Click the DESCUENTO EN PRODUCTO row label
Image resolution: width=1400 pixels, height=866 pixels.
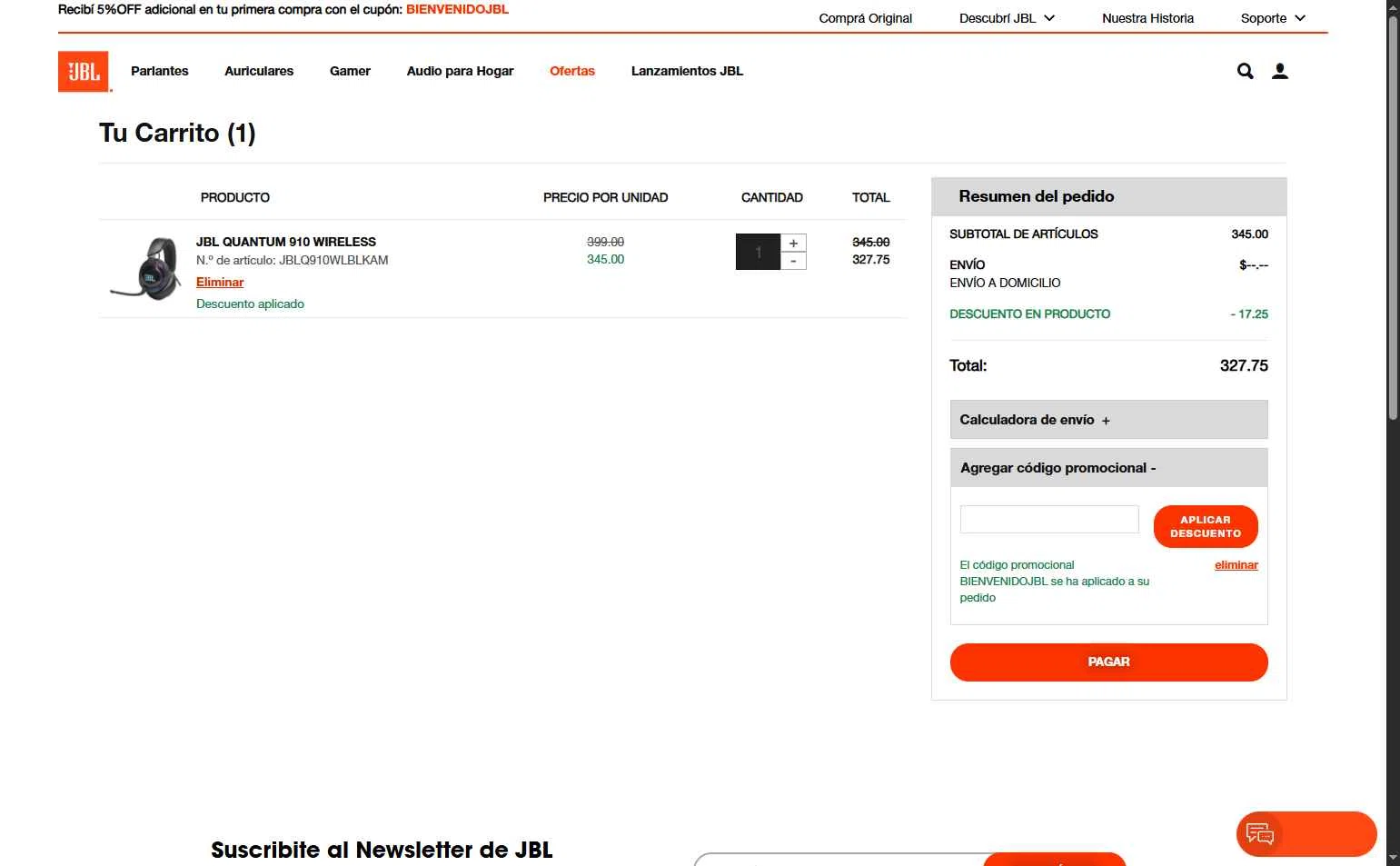tap(1029, 314)
